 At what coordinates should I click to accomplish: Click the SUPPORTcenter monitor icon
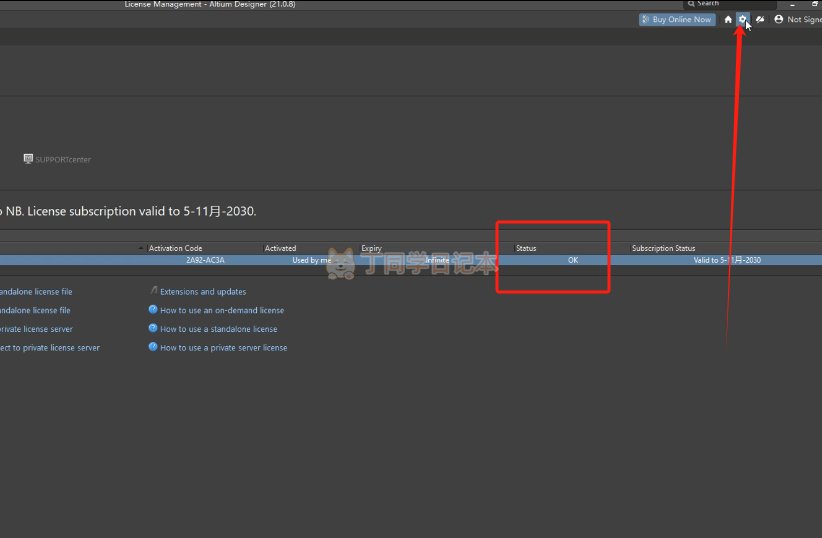coord(28,158)
